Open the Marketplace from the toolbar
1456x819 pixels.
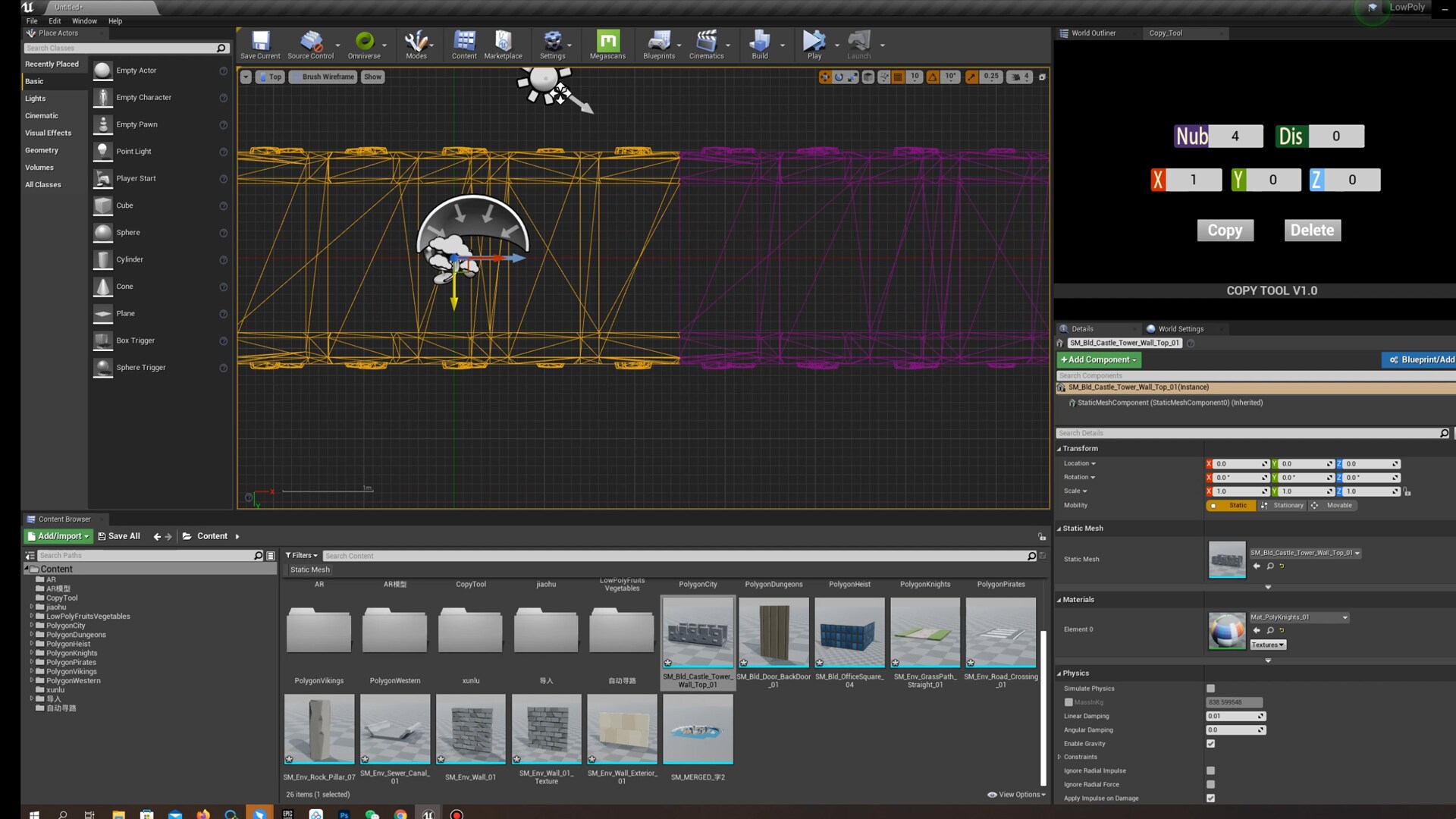tap(503, 45)
